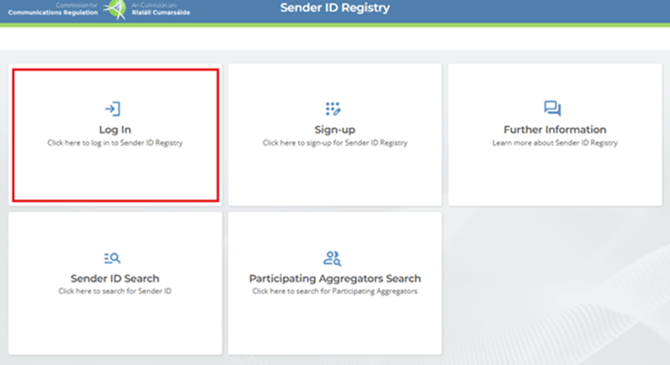Open the Sender ID Search heading
The width and height of the screenshot is (670, 365).
pos(115,278)
